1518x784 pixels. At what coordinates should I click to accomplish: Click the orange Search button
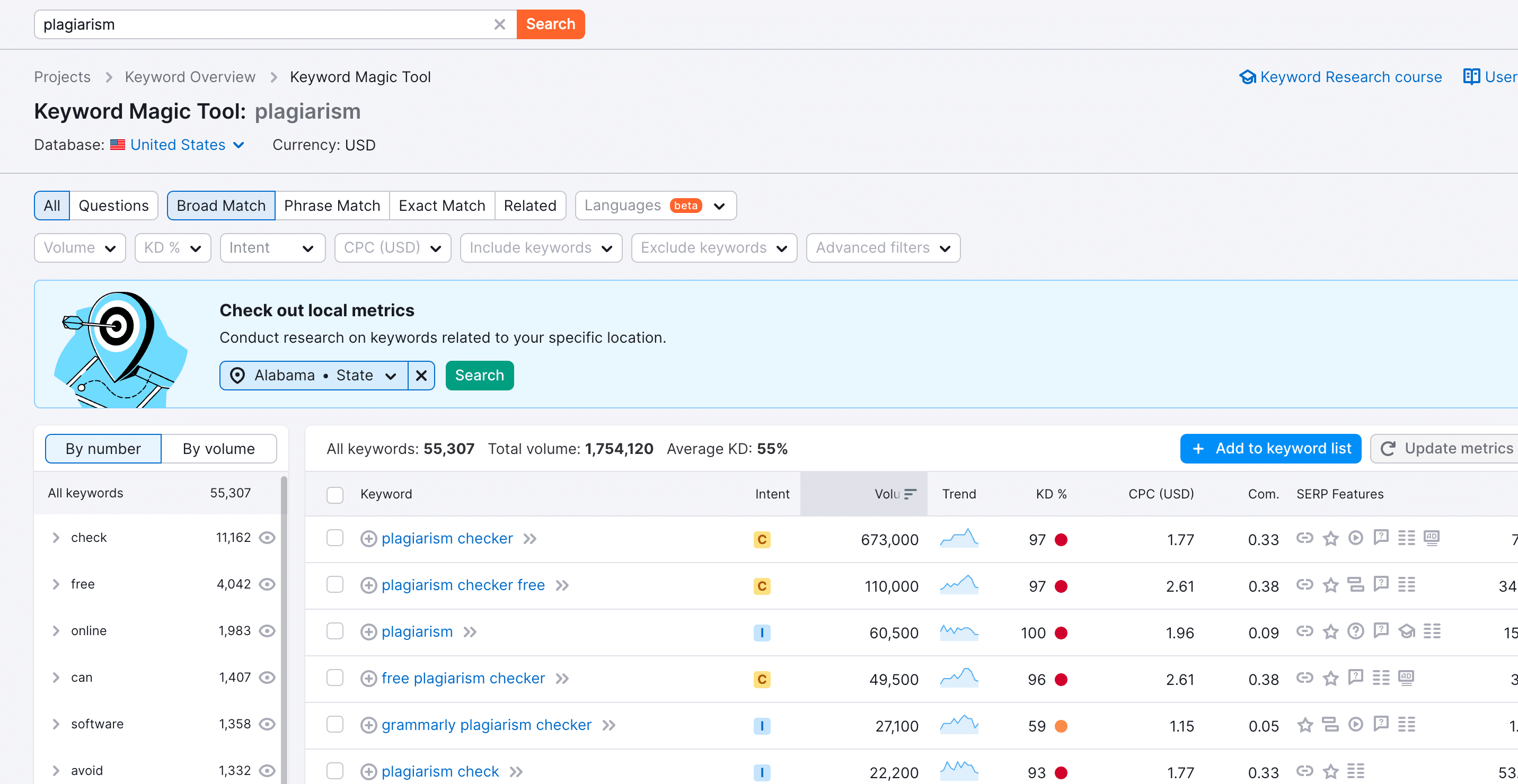tap(550, 24)
